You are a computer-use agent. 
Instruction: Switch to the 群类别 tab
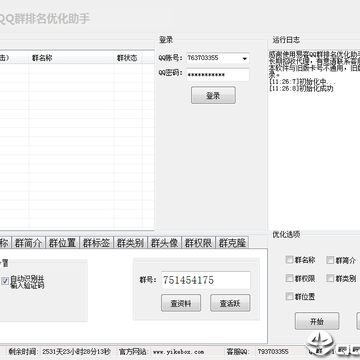pos(130,243)
